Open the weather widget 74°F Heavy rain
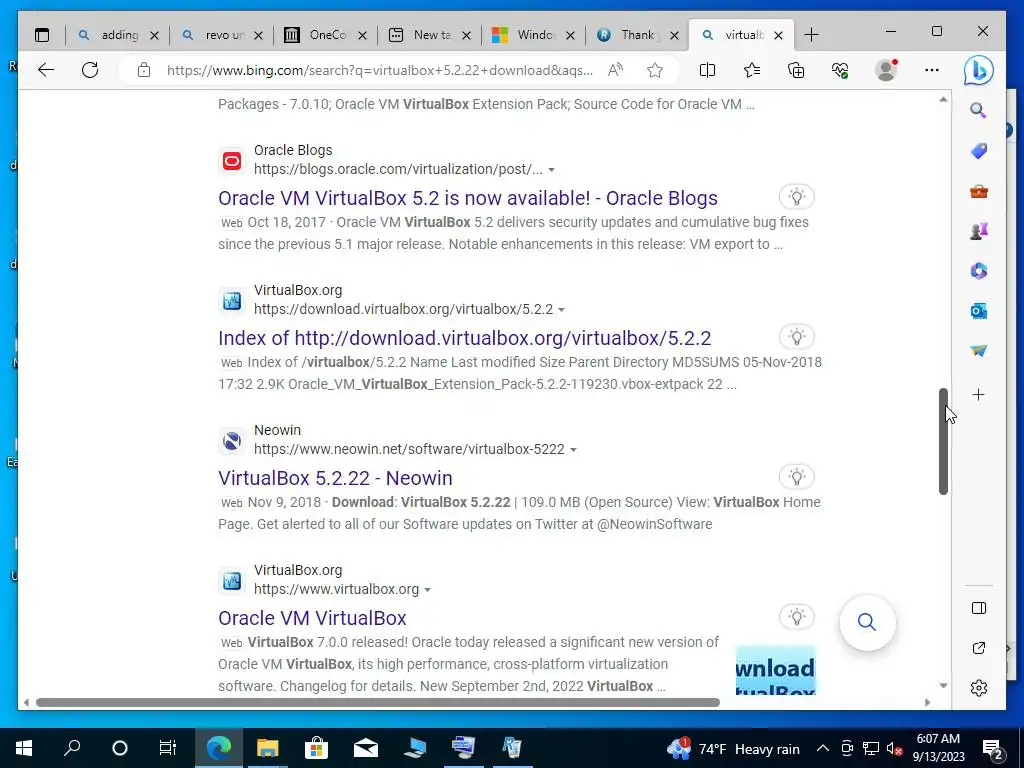The image size is (1024, 768). point(733,748)
